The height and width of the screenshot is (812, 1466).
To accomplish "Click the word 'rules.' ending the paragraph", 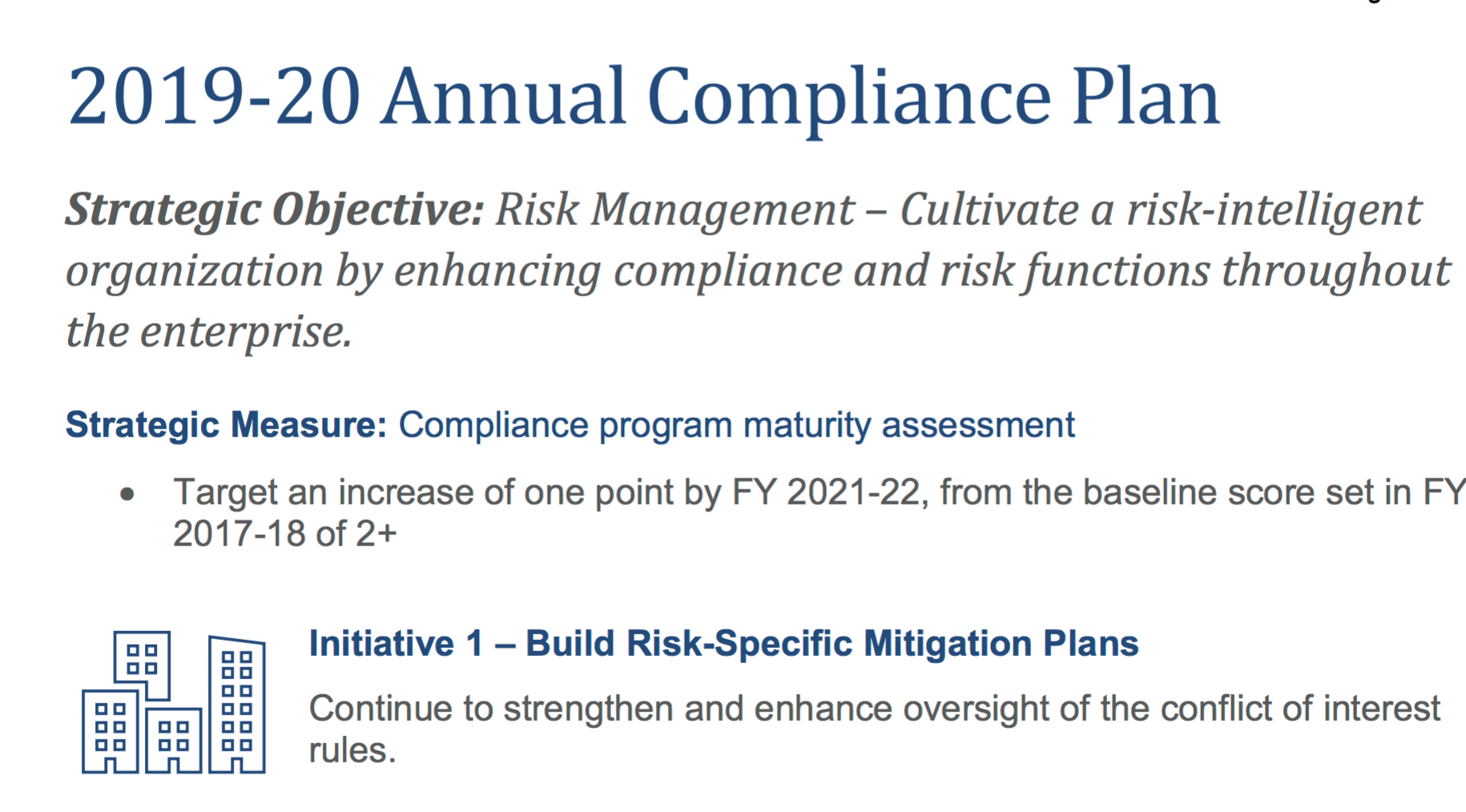I will pos(352,751).
